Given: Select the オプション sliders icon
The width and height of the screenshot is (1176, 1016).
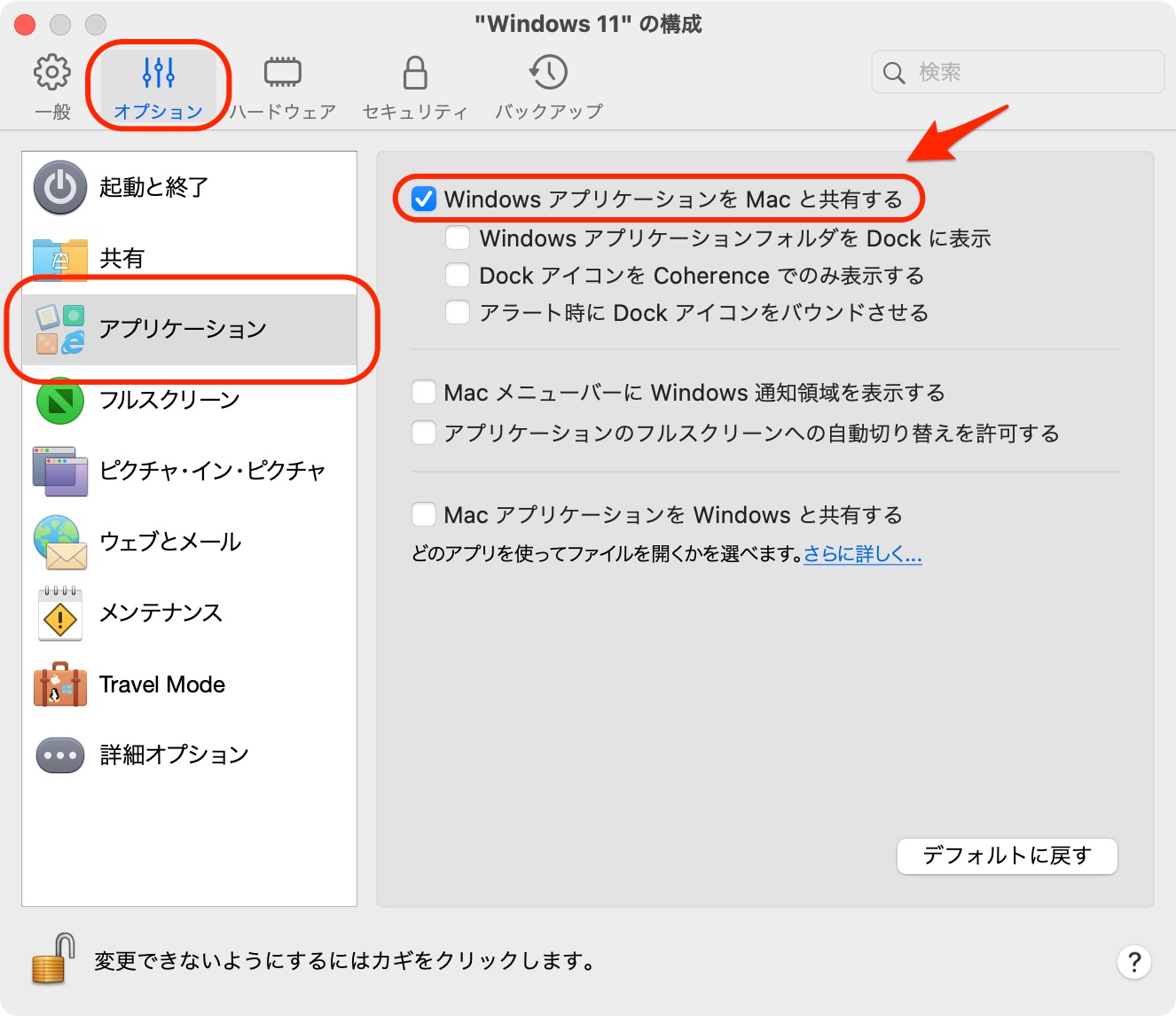Looking at the screenshot, I should click(x=159, y=73).
